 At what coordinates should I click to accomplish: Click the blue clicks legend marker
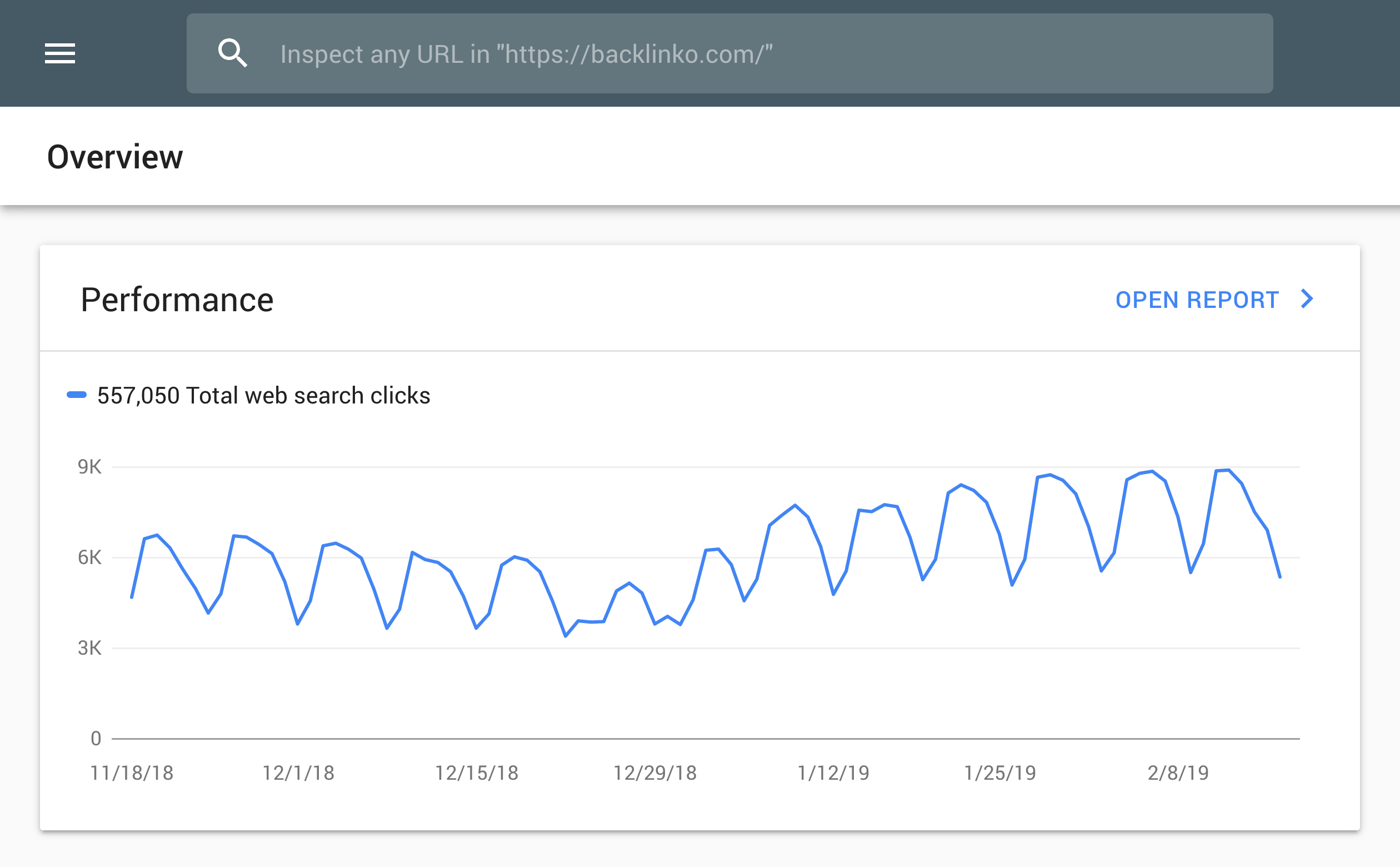76,395
